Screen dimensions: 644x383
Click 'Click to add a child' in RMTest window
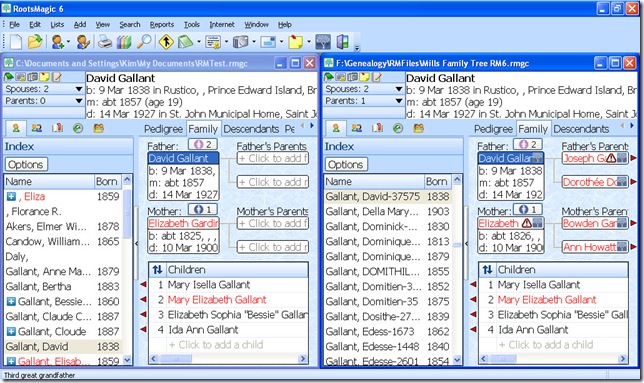216,345
